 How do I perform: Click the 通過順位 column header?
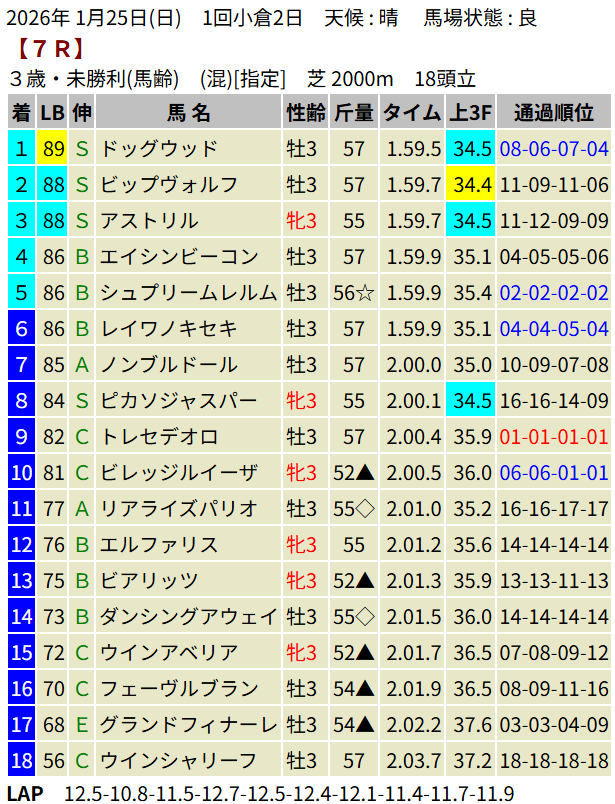tap(553, 113)
